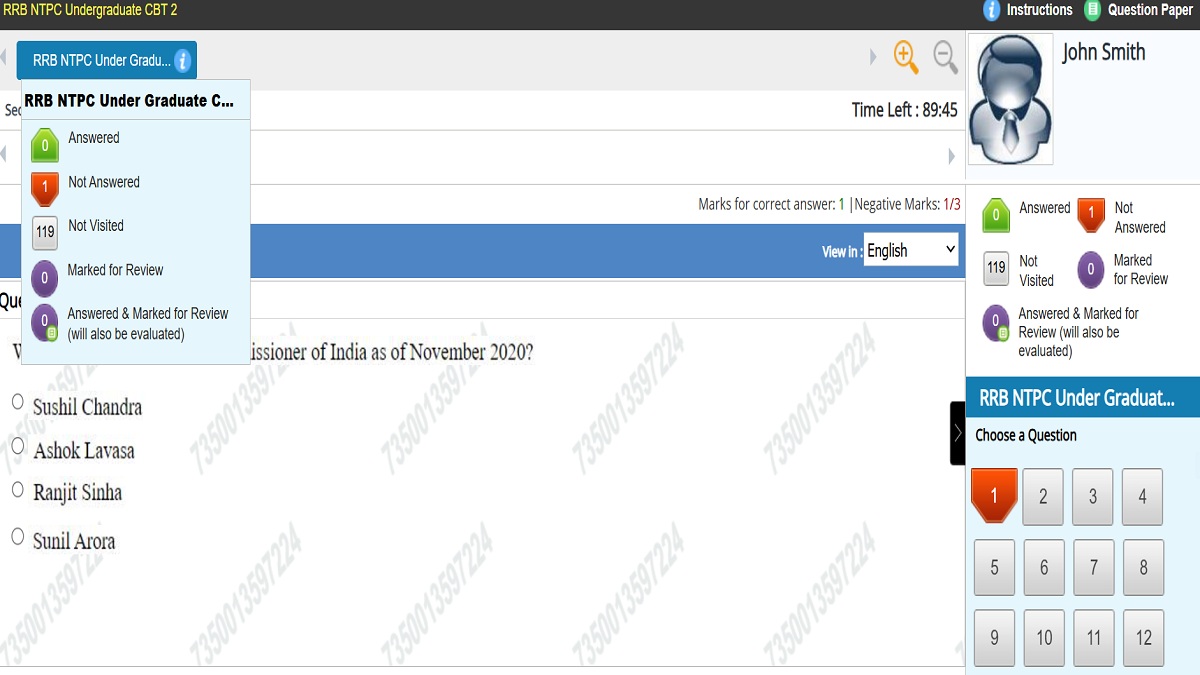Select the Ranjit Sinha radio option
Image resolution: width=1200 pixels, height=675 pixels.
(18, 489)
